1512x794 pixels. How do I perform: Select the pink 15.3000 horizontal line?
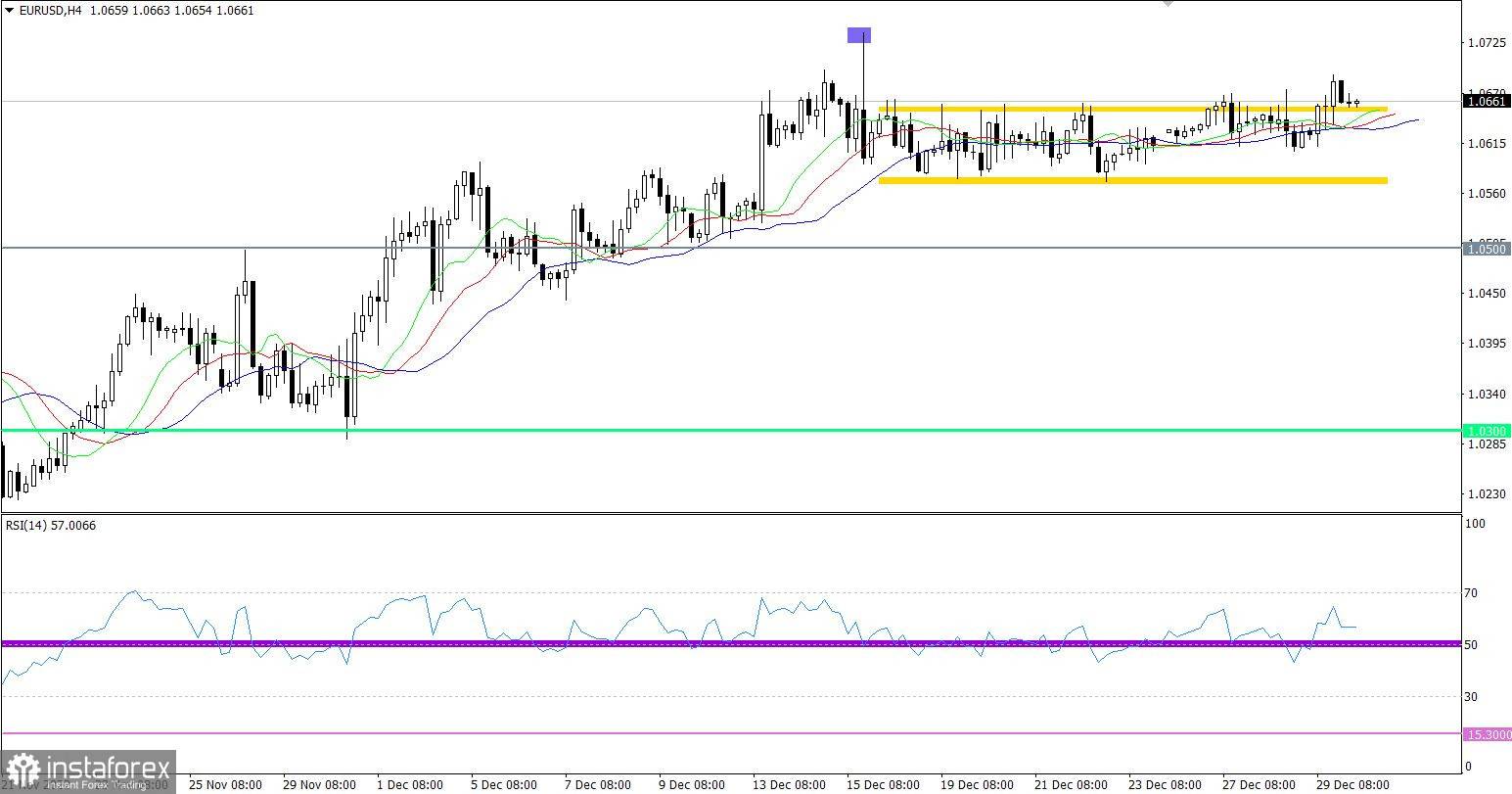pyautogui.click(x=730, y=733)
